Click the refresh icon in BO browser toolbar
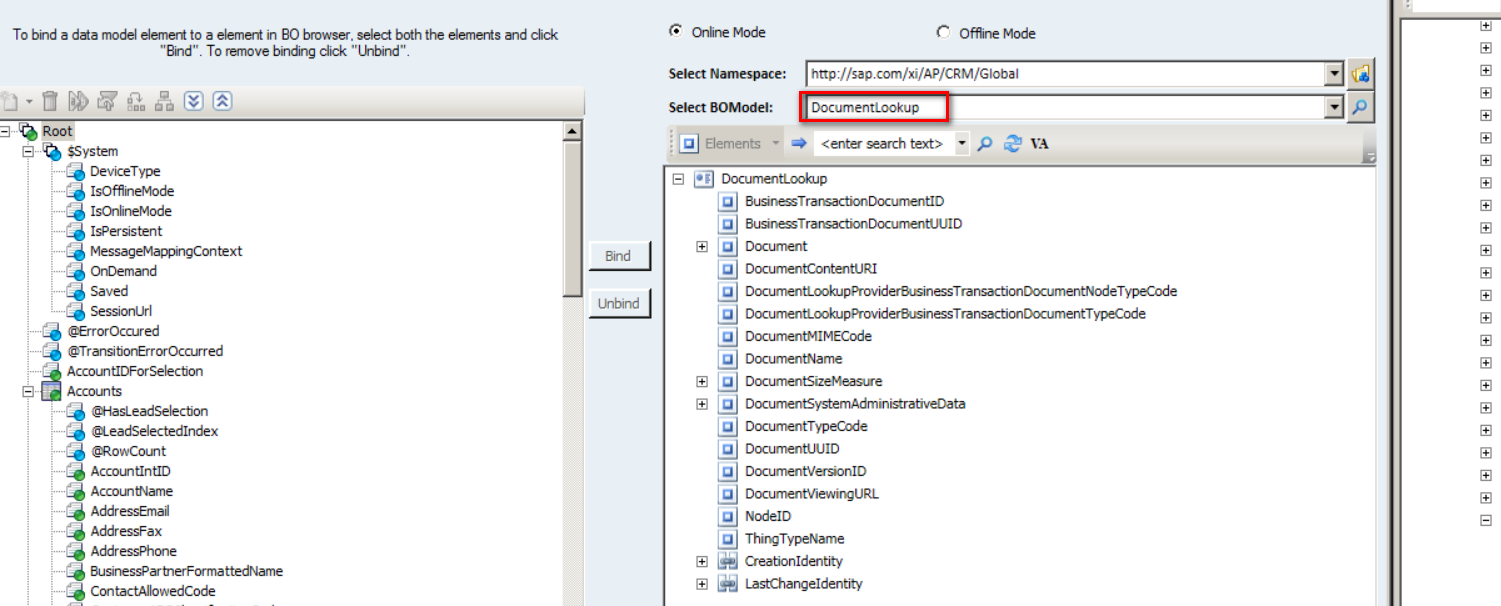 click(x=1013, y=144)
